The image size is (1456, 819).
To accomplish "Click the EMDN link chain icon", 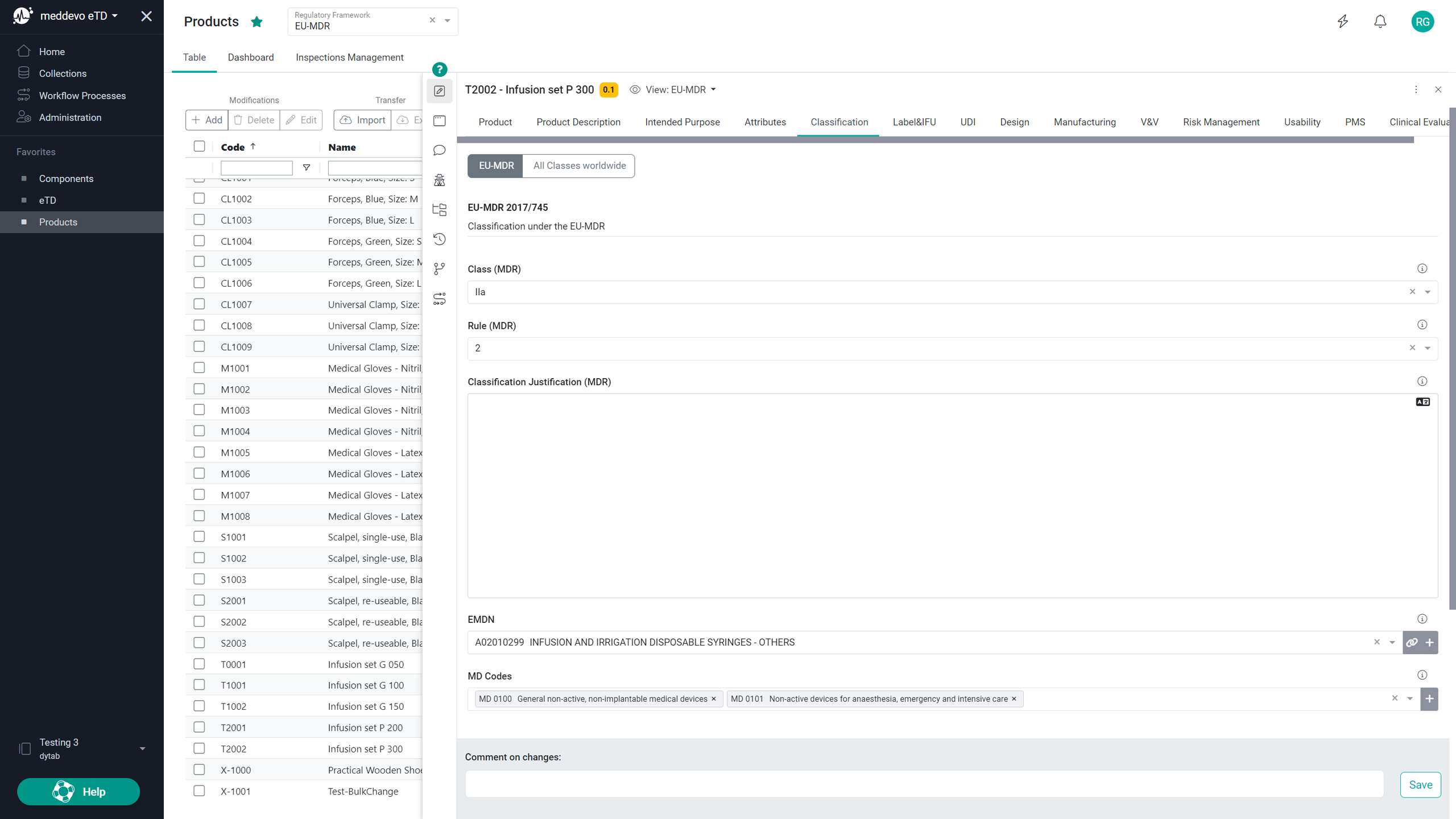I will [x=1412, y=642].
